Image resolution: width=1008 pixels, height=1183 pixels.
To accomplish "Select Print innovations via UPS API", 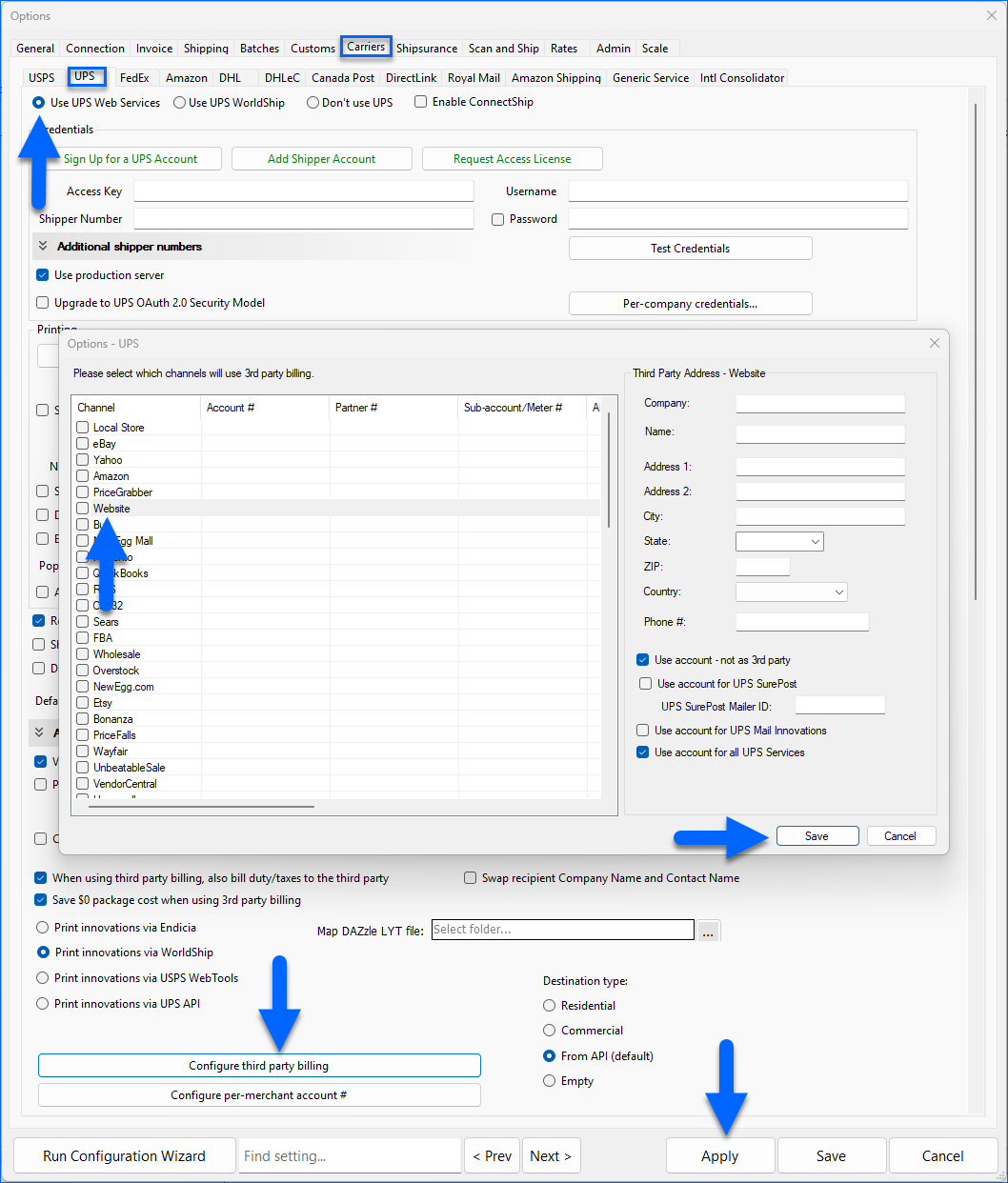I will coord(42,1004).
